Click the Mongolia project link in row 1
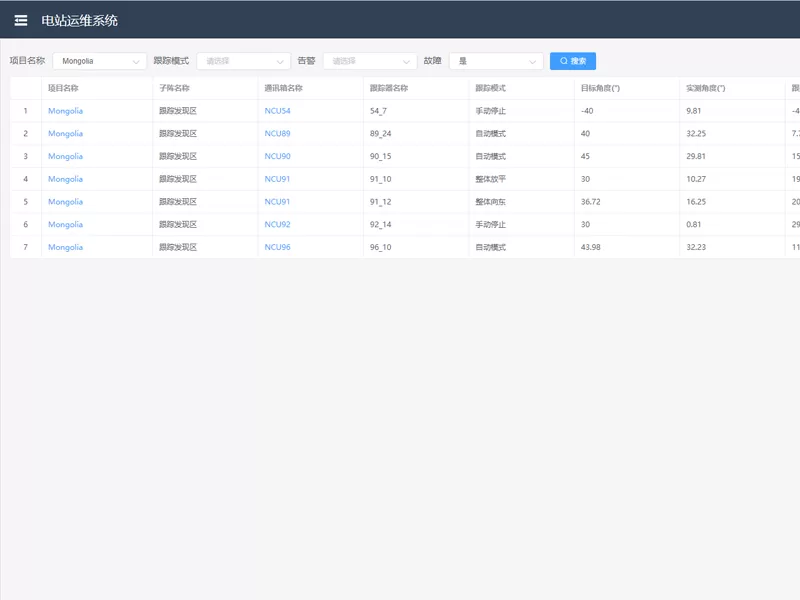 coord(65,111)
